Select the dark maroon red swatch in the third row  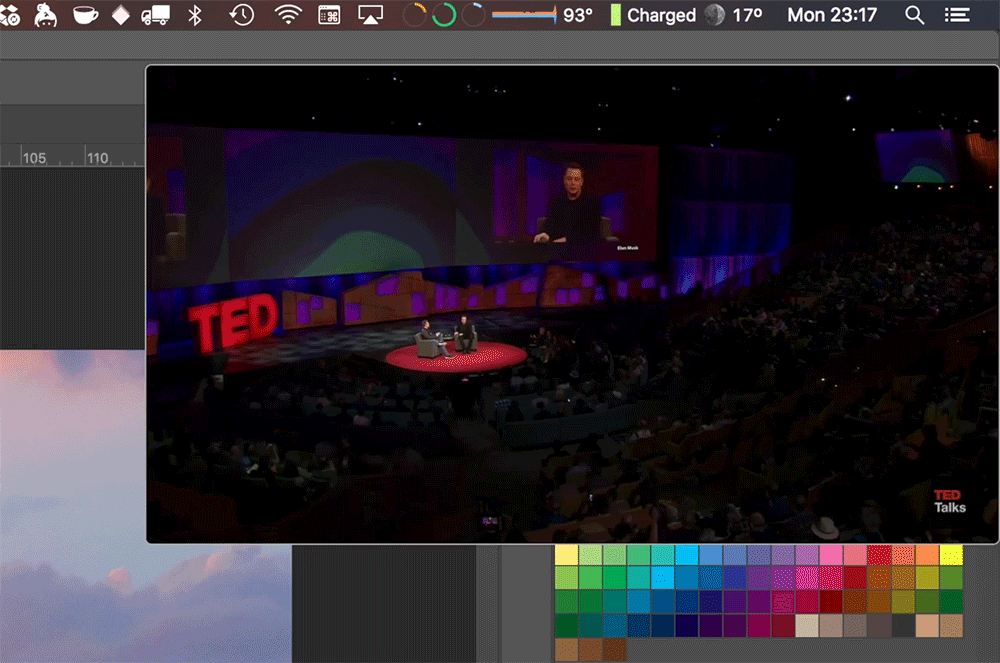[831, 602]
